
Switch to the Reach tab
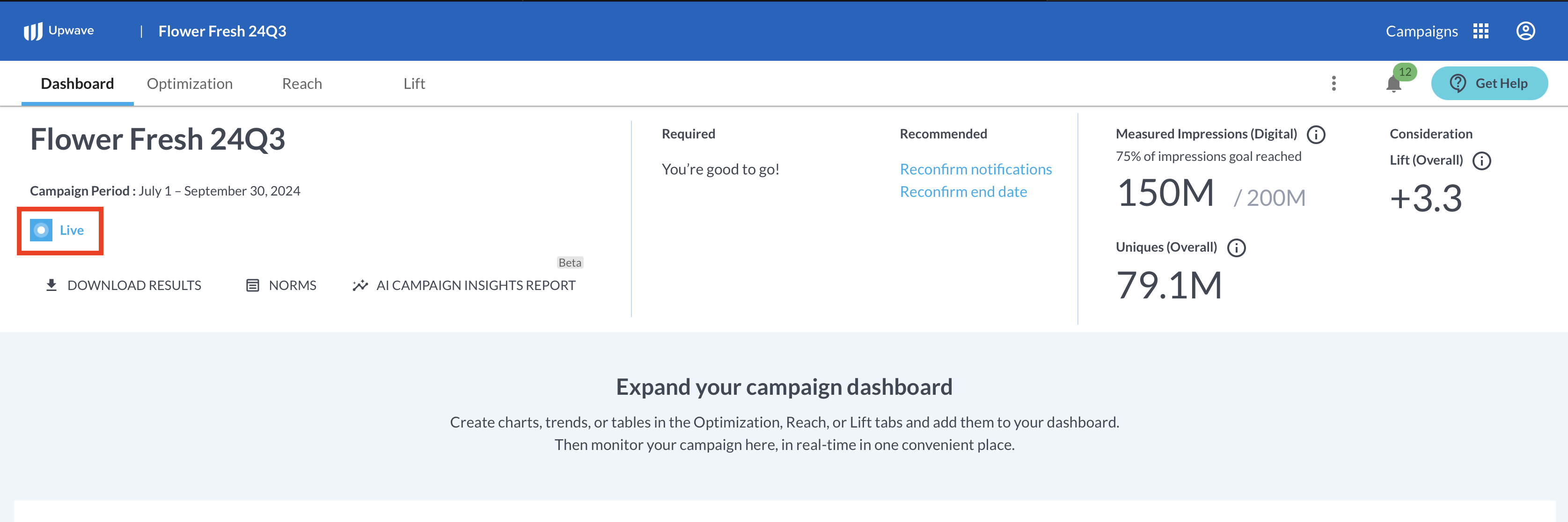pyautogui.click(x=302, y=83)
